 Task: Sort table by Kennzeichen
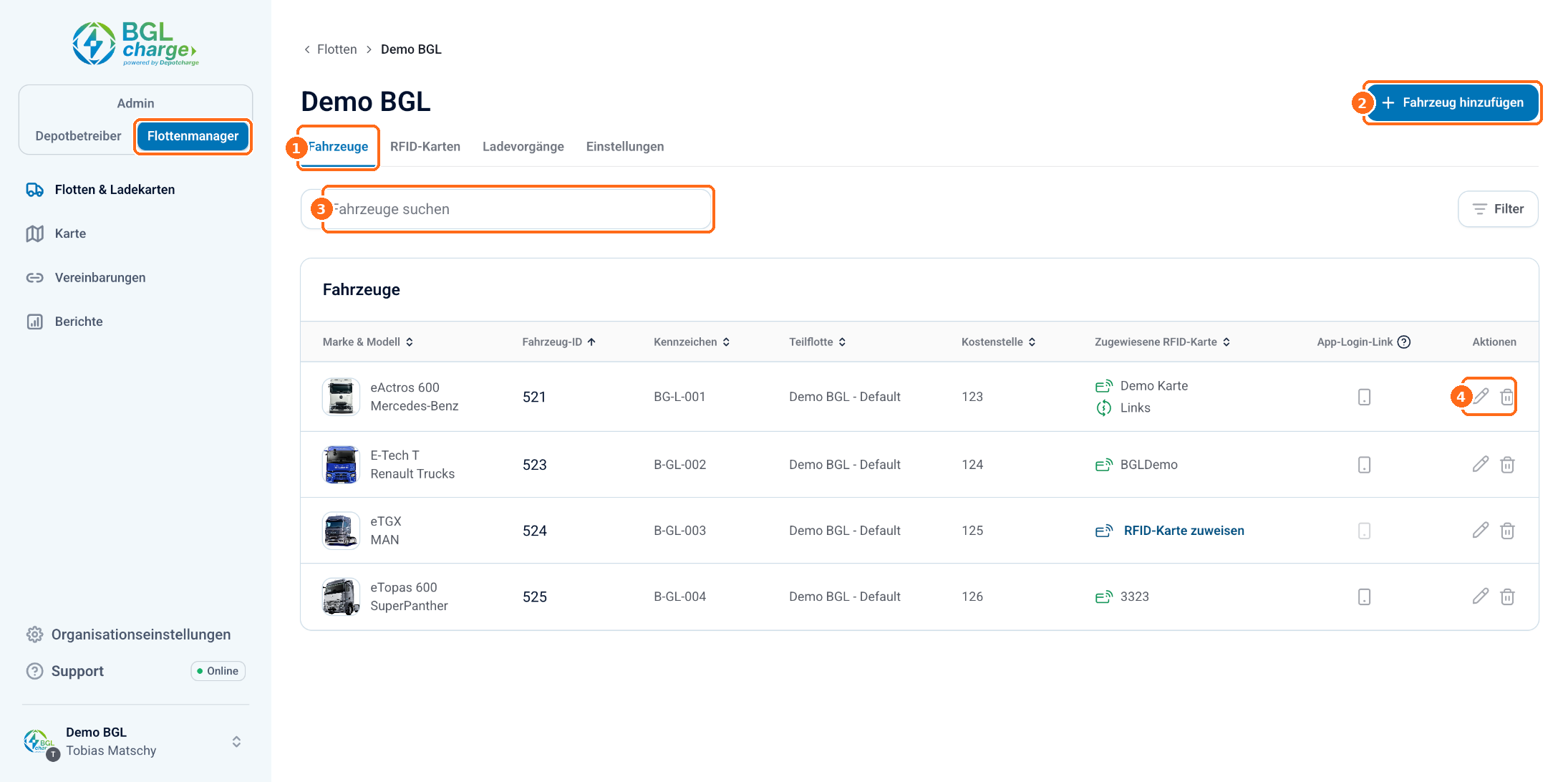click(692, 342)
